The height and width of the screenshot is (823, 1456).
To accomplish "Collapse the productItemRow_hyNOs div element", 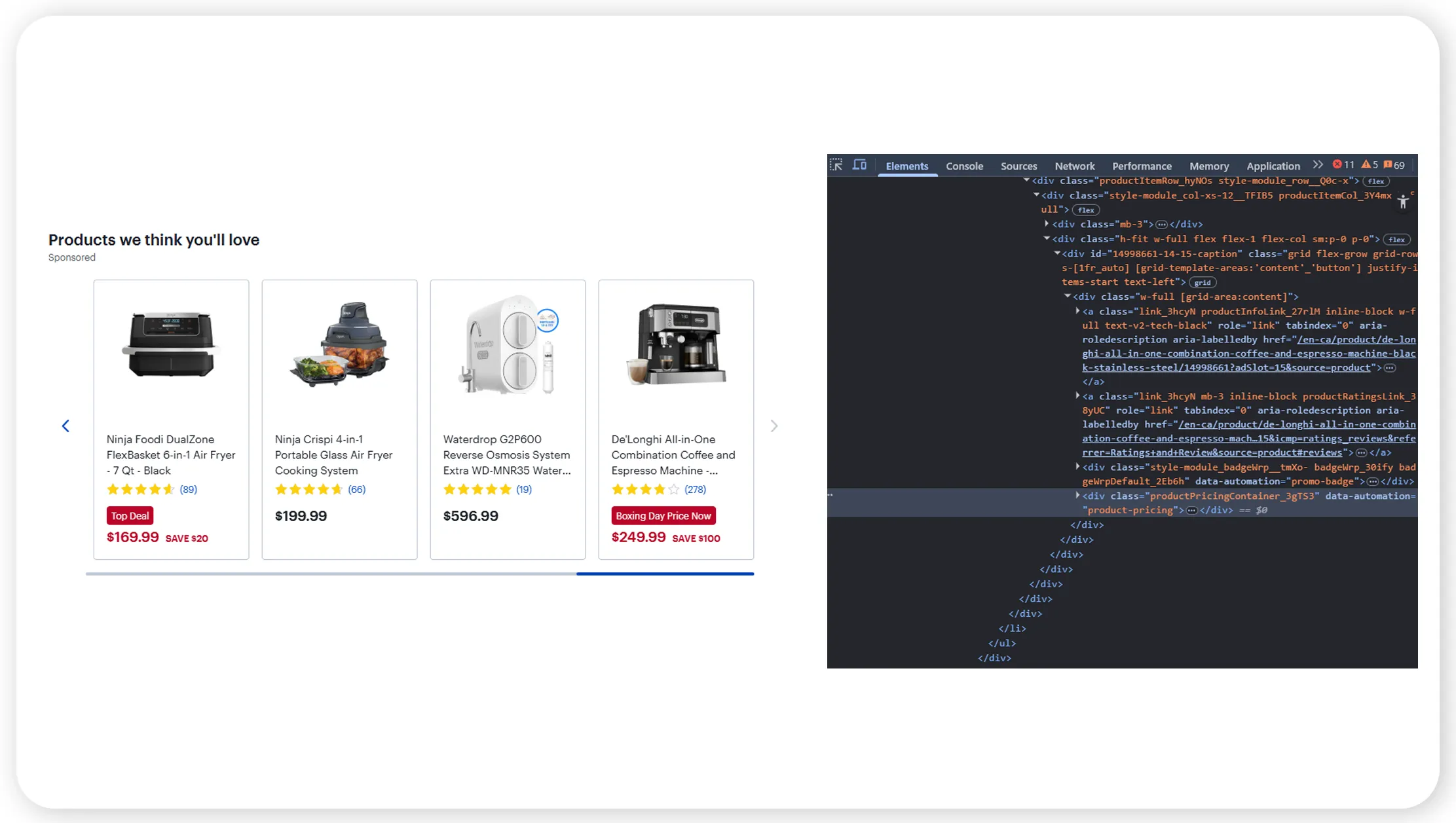I will click(x=1026, y=181).
